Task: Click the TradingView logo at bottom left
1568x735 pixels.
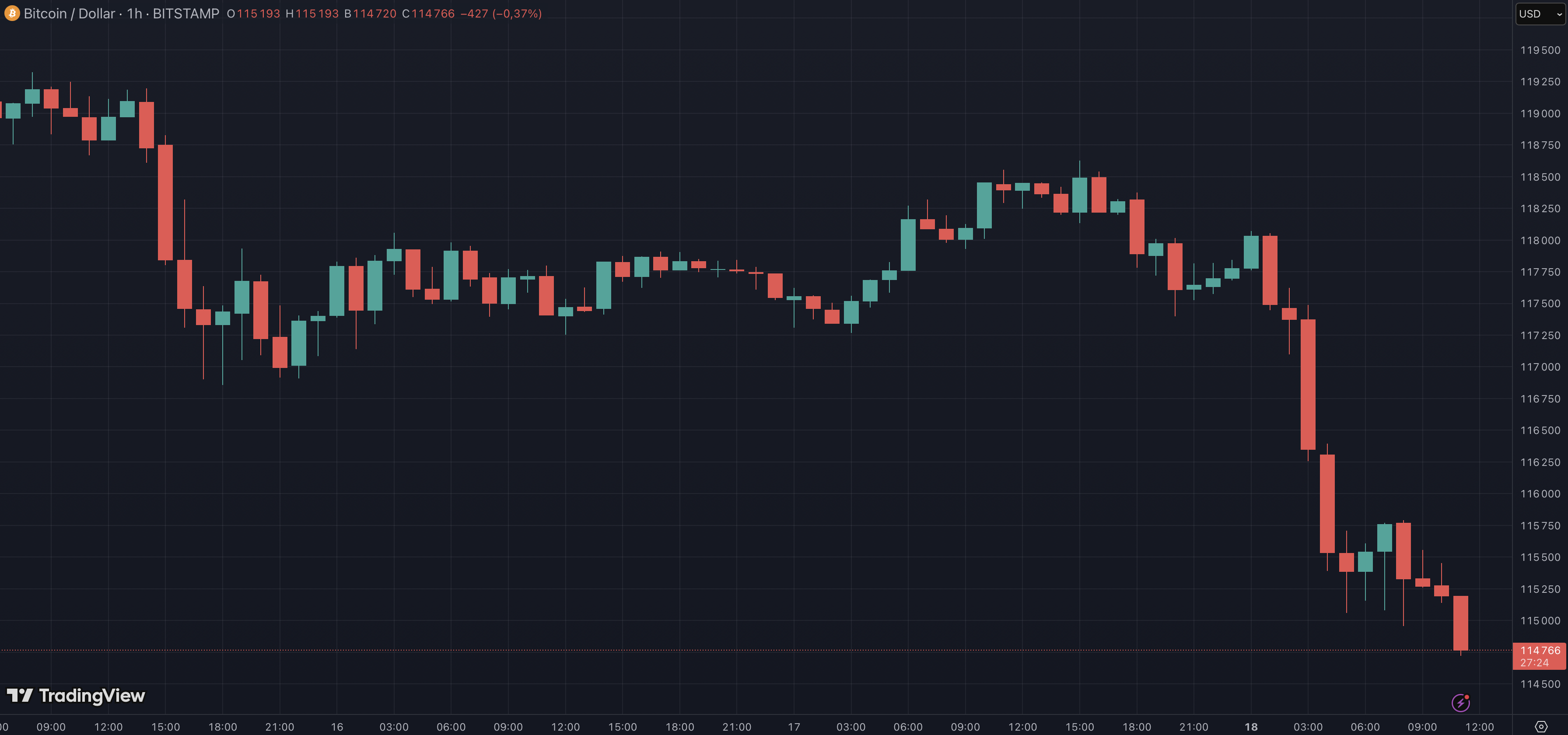Action: (x=76, y=696)
